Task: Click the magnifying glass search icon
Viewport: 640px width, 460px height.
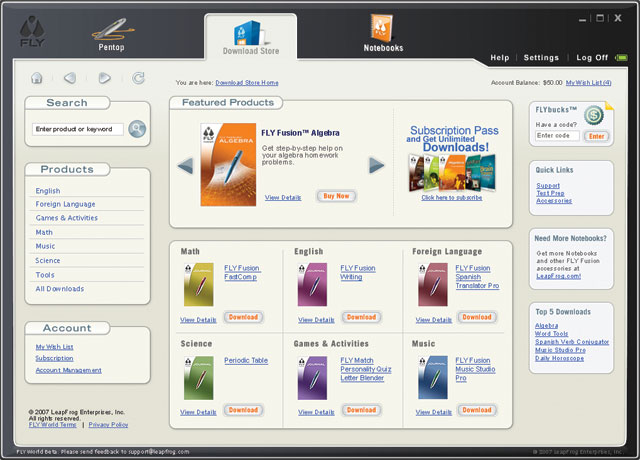Action: click(137, 129)
